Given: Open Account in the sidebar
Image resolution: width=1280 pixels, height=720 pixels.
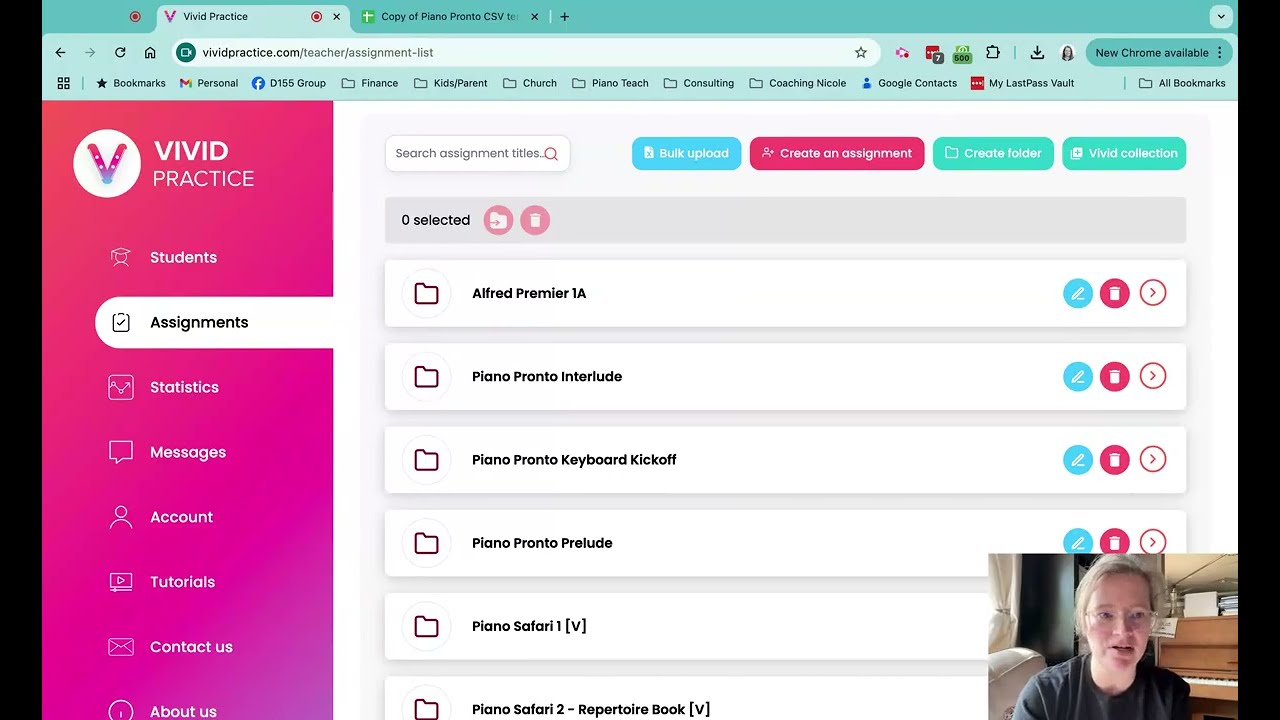Looking at the screenshot, I should point(181,517).
